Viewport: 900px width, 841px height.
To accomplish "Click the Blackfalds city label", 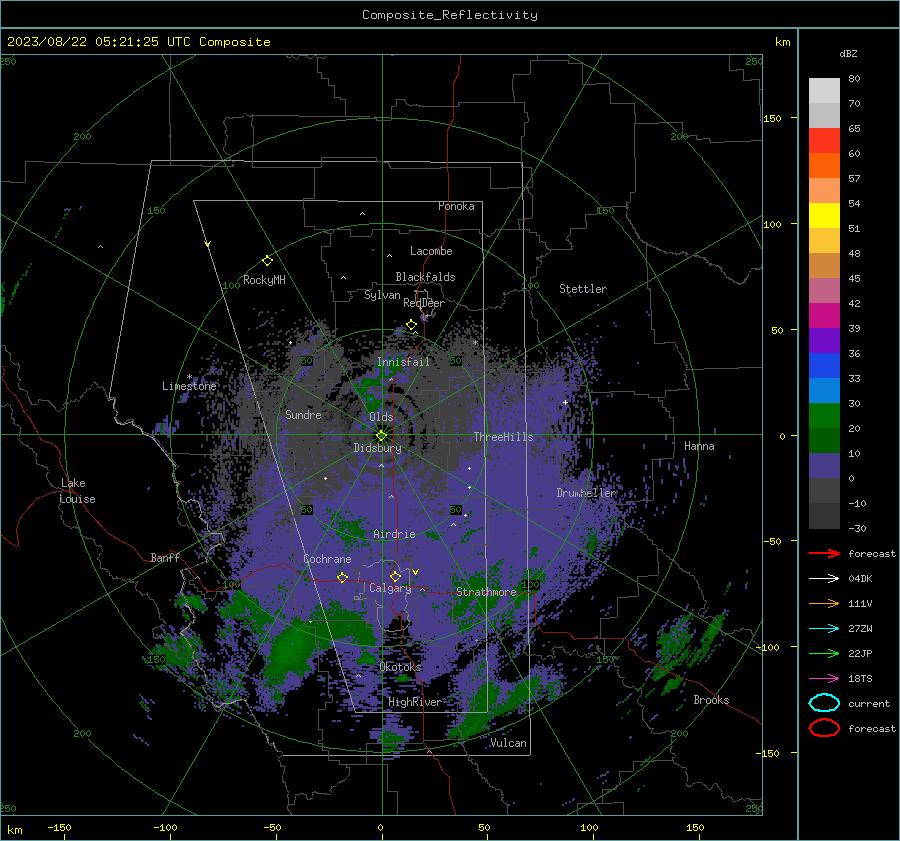I will tap(425, 277).
